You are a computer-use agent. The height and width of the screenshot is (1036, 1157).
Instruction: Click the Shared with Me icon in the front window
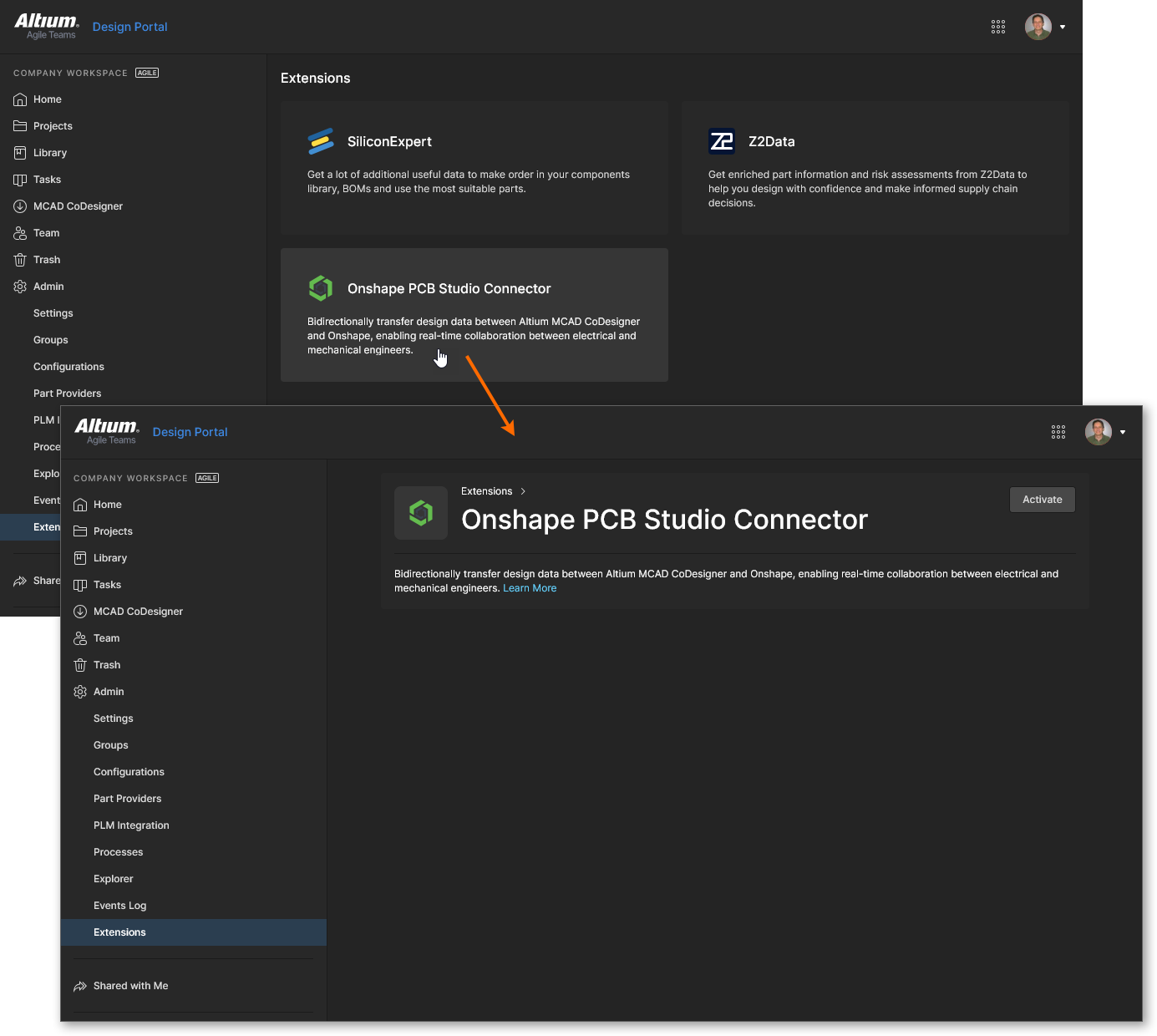80,986
